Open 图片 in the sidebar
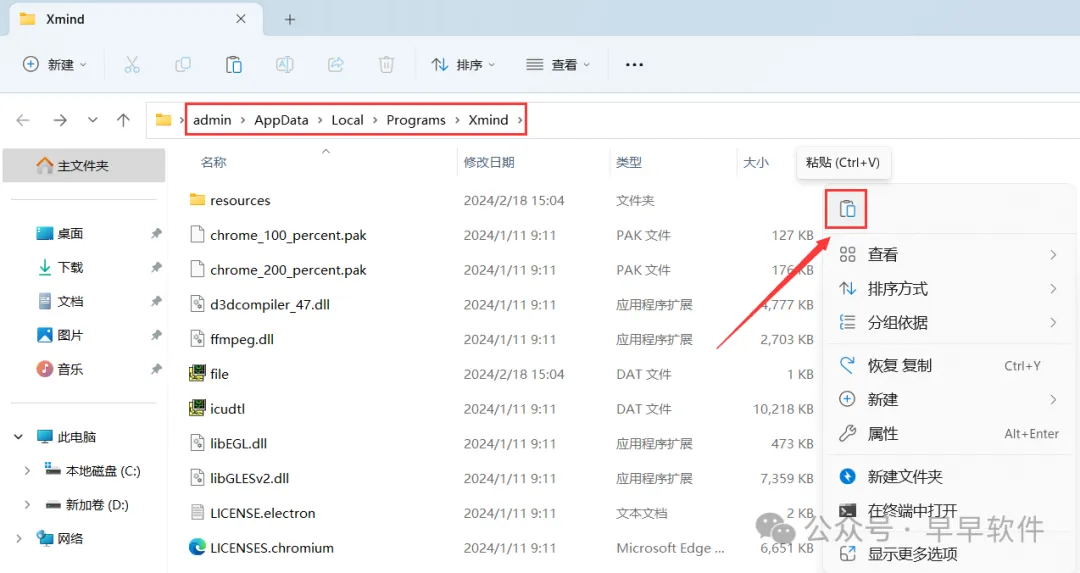 tap(70, 335)
